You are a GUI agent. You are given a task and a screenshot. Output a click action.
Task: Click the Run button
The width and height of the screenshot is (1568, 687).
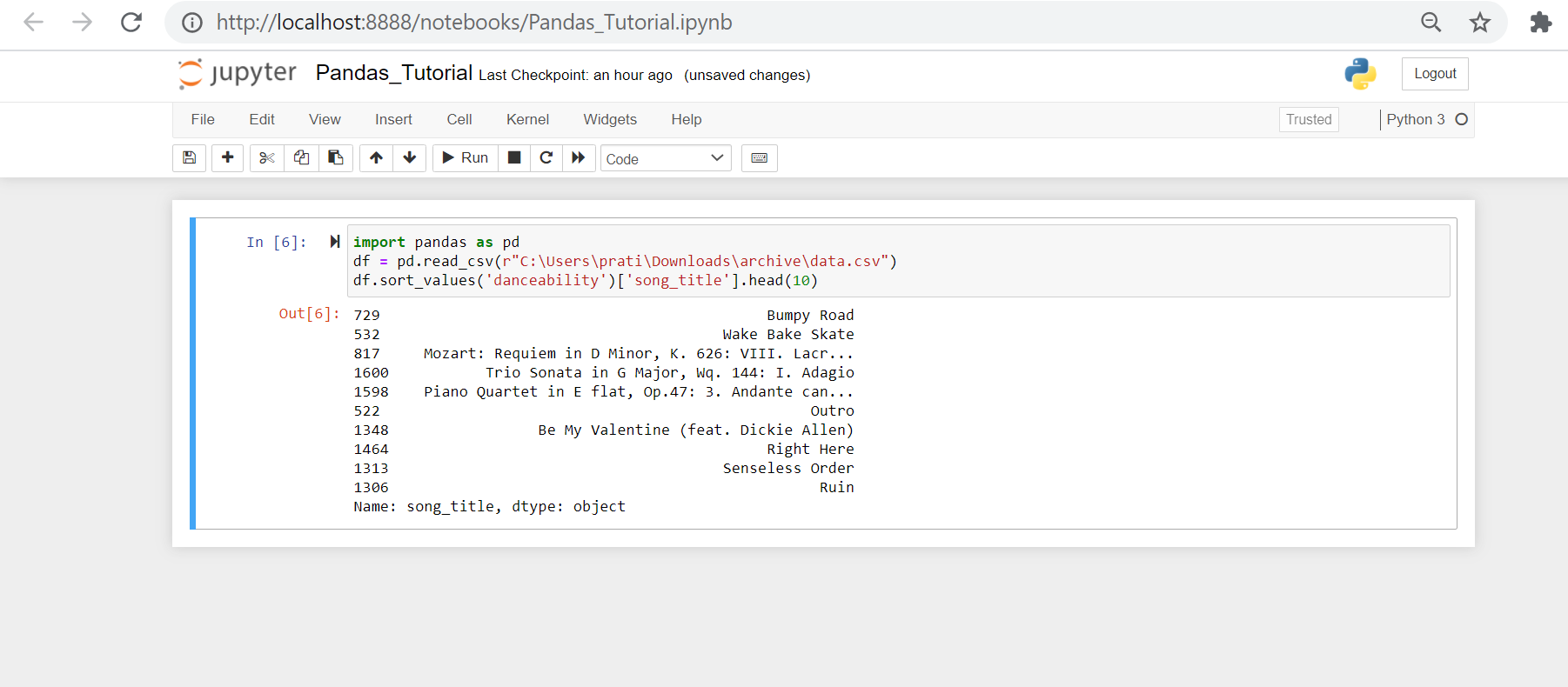click(x=466, y=157)
